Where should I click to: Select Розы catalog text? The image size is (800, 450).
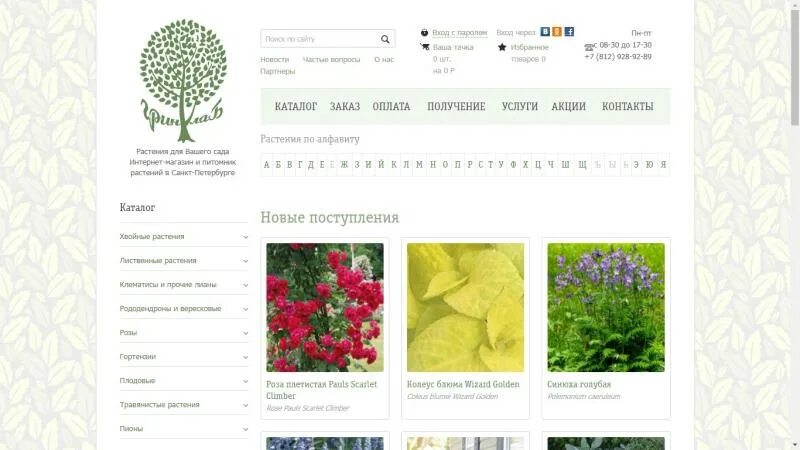click(128, 333)
